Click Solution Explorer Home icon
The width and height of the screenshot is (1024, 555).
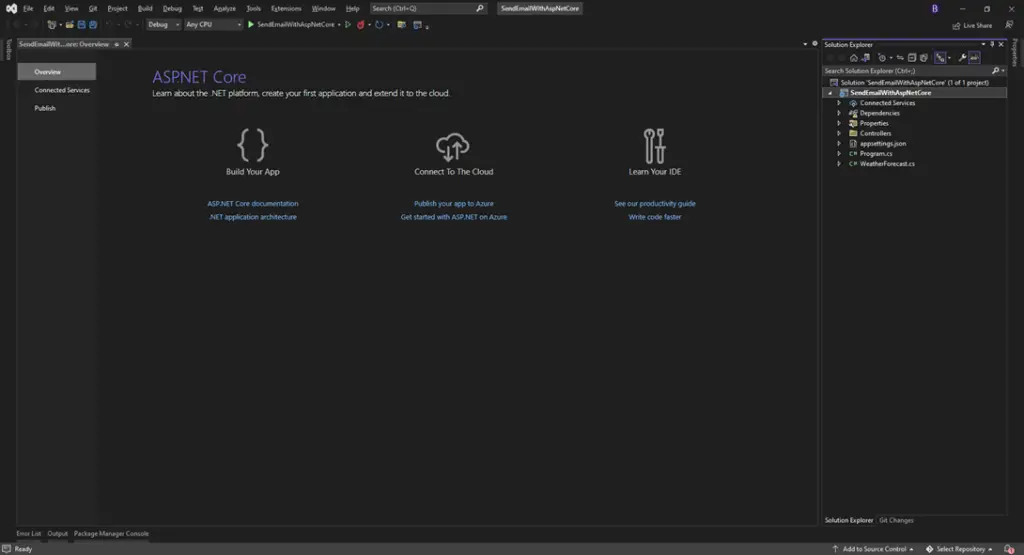(854, 57)
